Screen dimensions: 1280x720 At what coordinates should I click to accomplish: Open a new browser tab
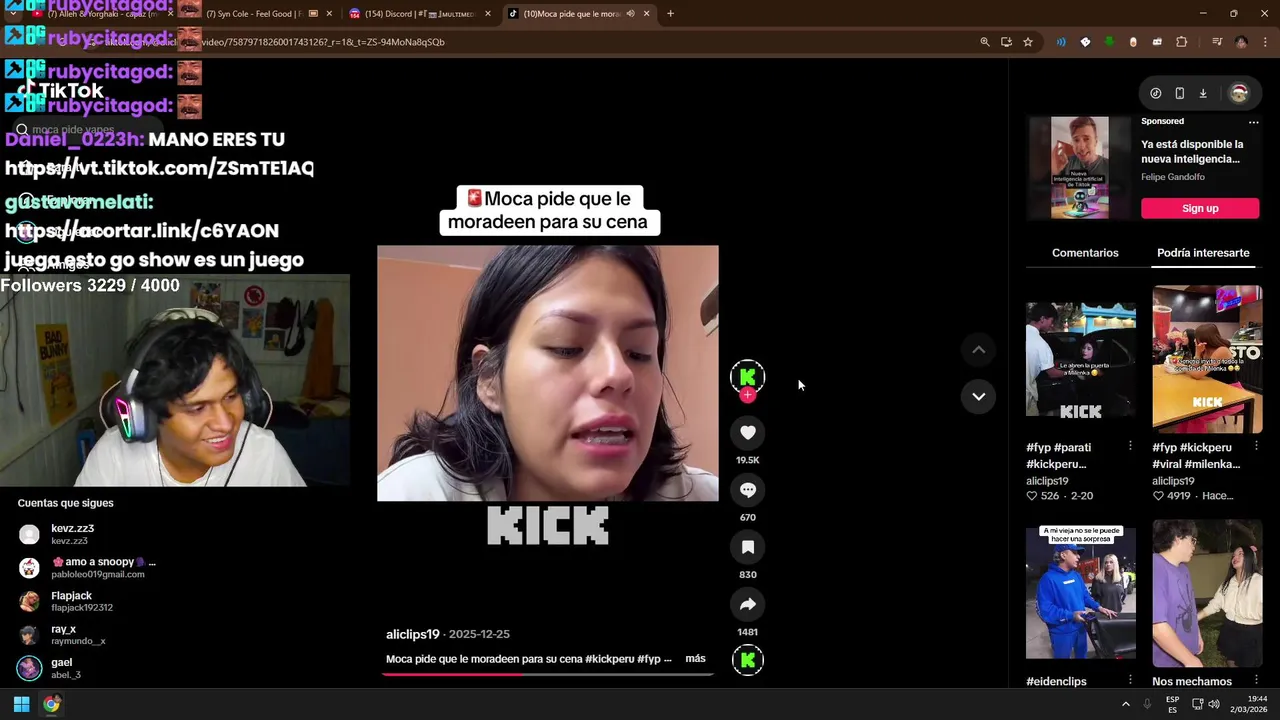pyautogui.click(x=670, y=14)
